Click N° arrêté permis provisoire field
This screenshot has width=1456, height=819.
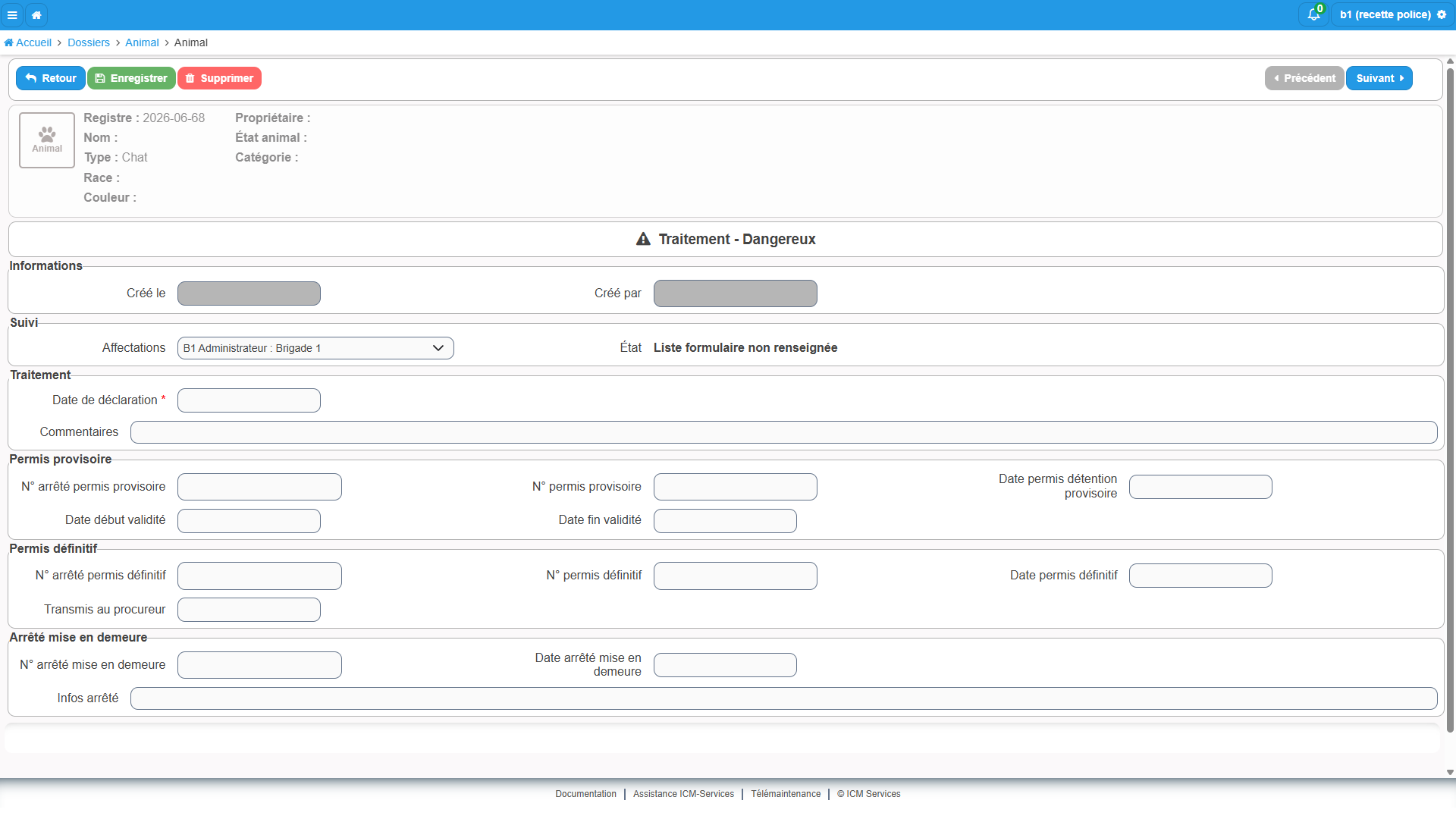259,487
